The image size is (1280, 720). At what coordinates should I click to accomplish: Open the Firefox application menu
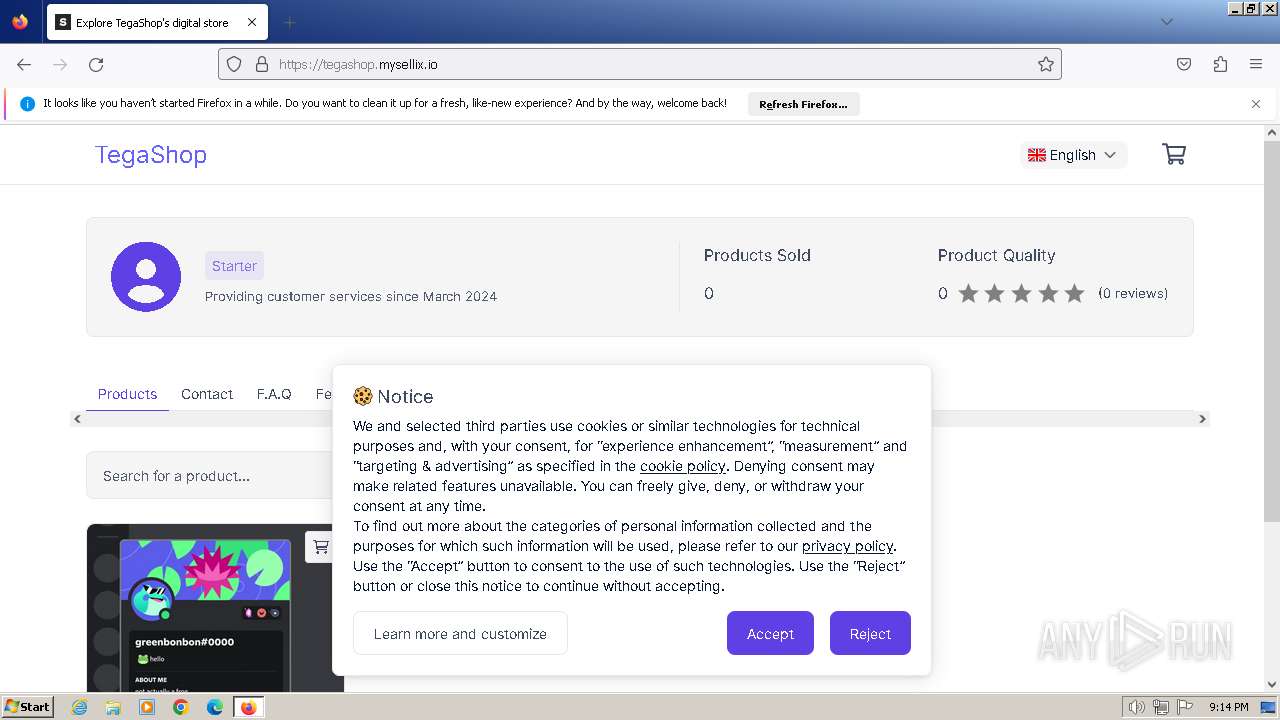click(1256, 64)
